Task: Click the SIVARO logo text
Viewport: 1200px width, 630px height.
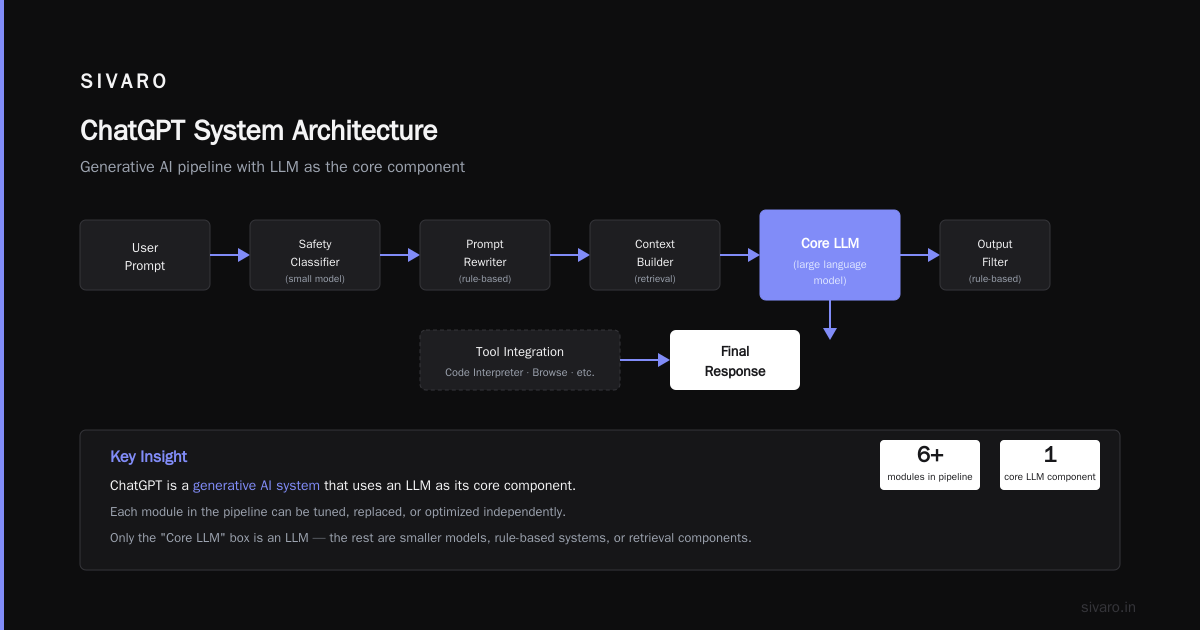Action: [x=124, y=82]
